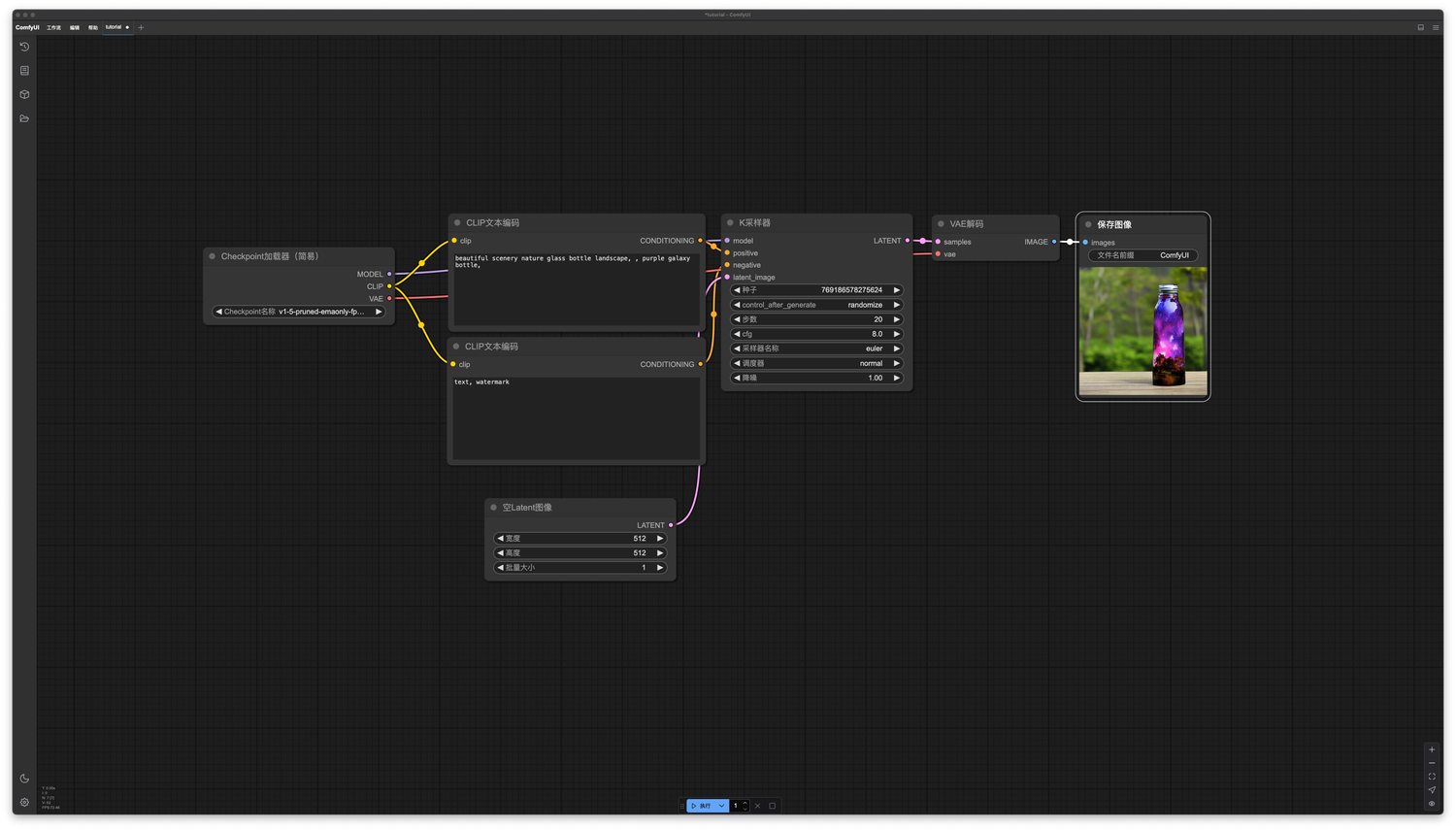
Task: Cancel current run with X icon
Action: tap(758, 806)
